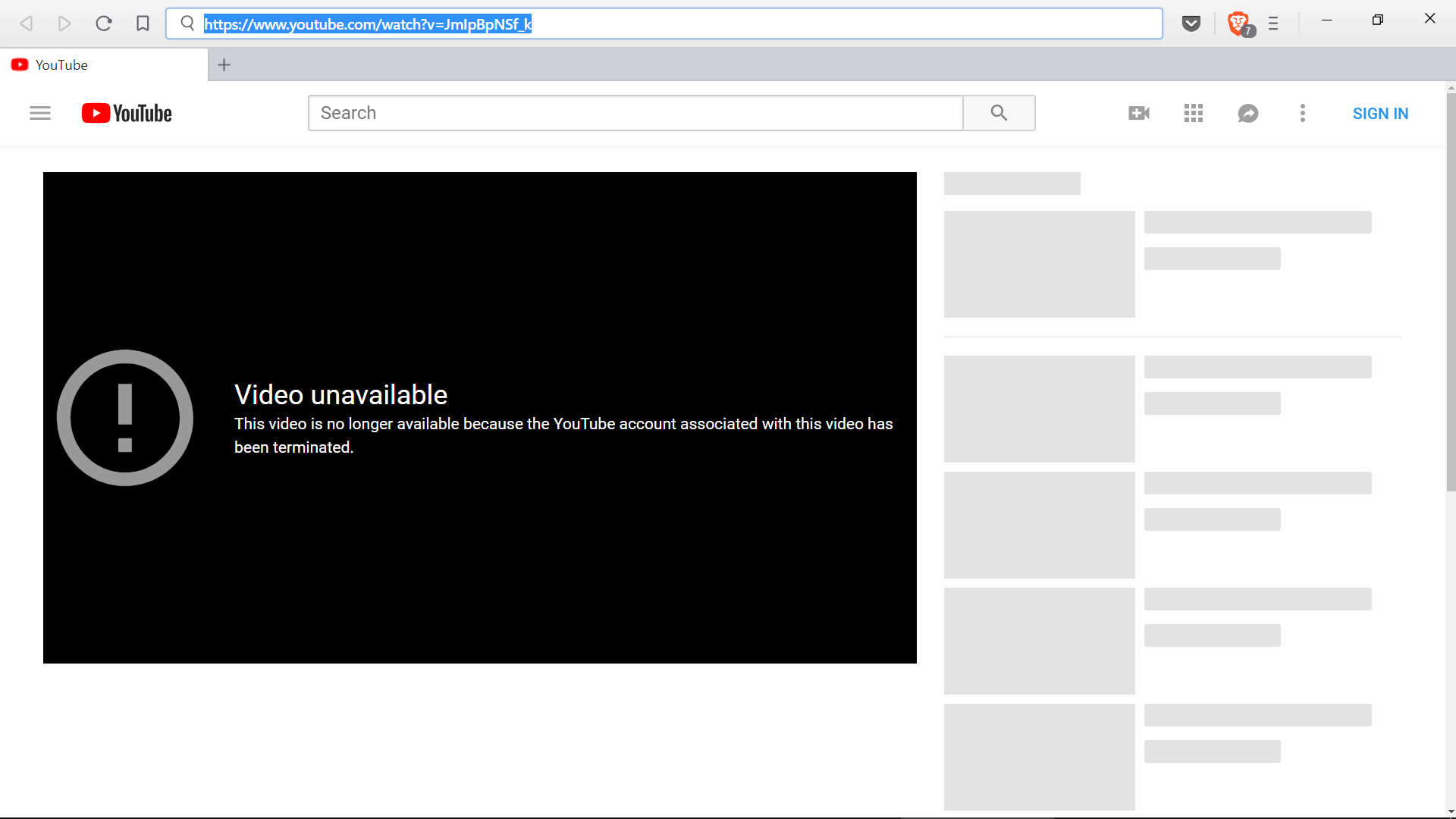This screenshot has height=819, width=1456.
Task: Click the browser bookmark star icon
Action: (x=143, y=23)
